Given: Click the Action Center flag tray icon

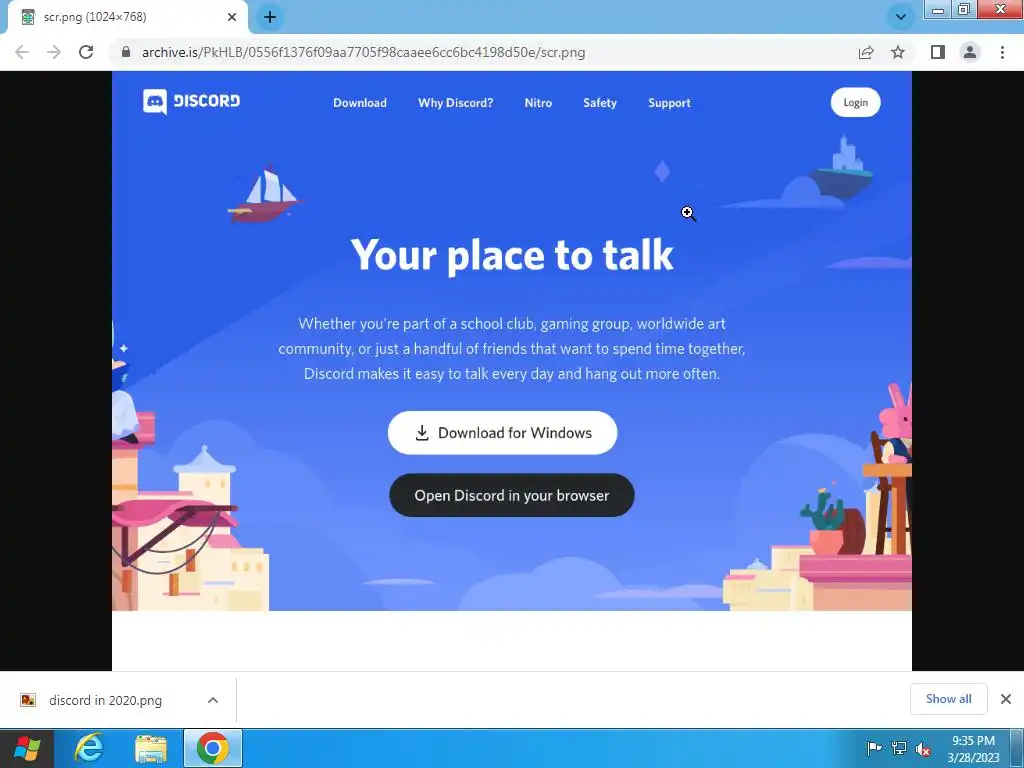Looking at the screenshot, I should [874, 748].
